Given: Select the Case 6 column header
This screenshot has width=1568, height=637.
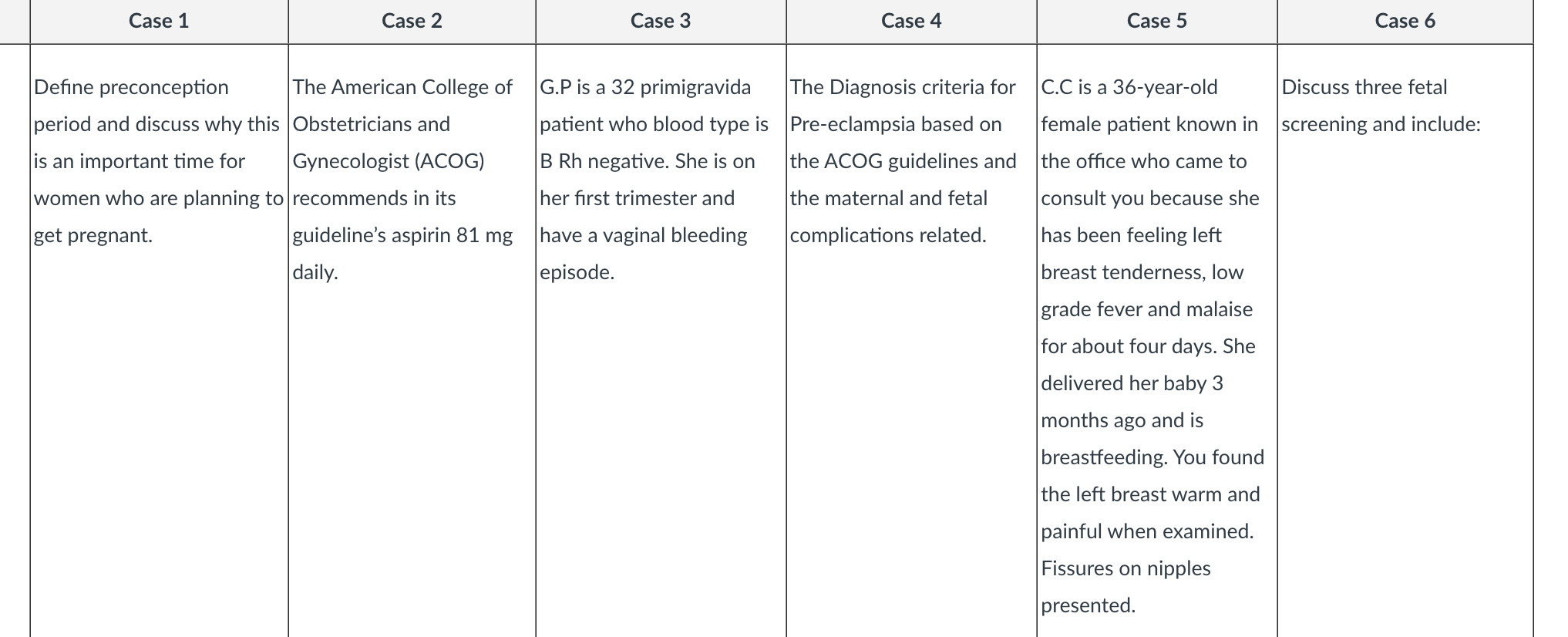Looking at the screenshot, I should click(x=1405, y=21).
